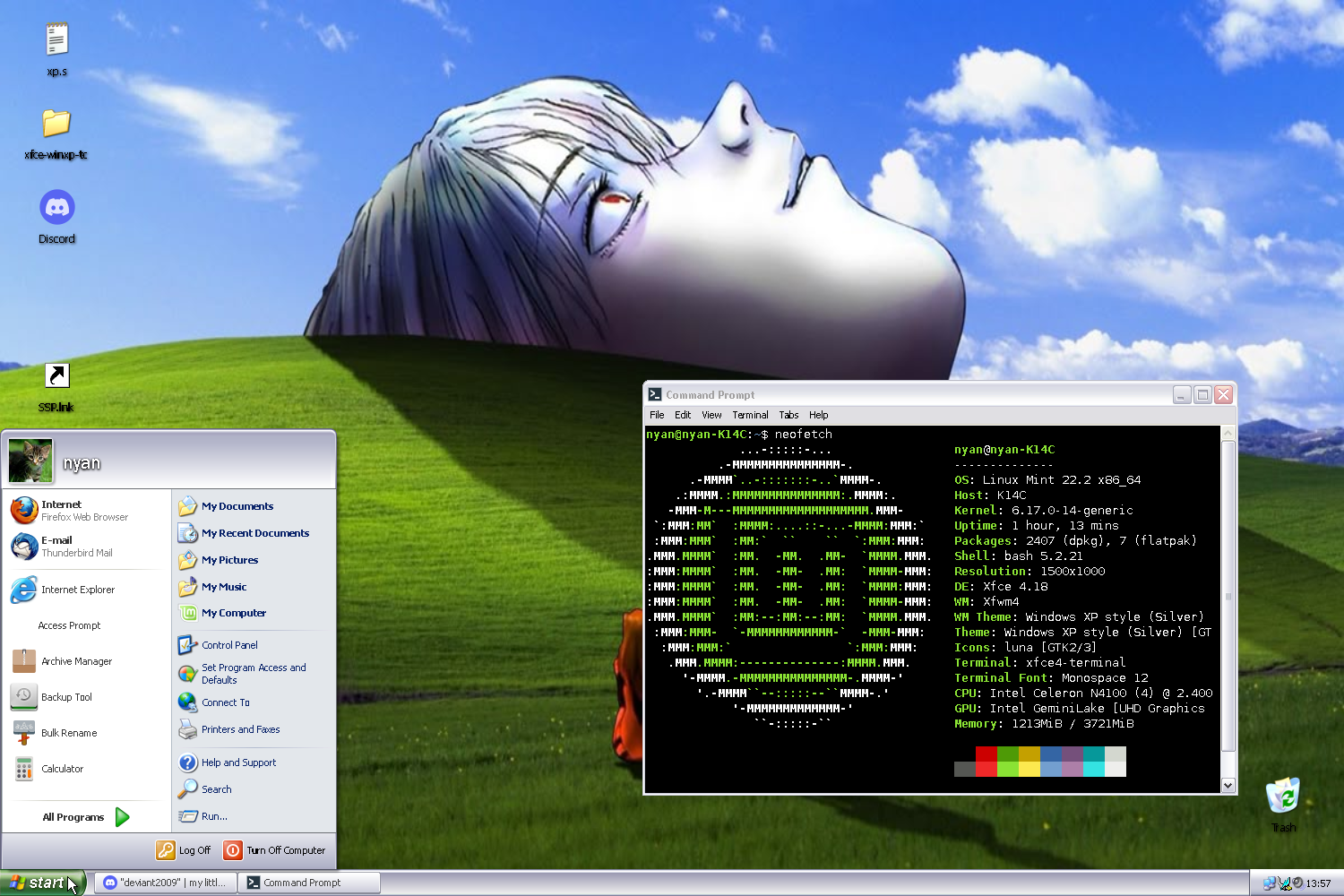This screenshot has width=1344, height=896.
Task: Click the nyan username in Start menu header
Action: [82, 463]
